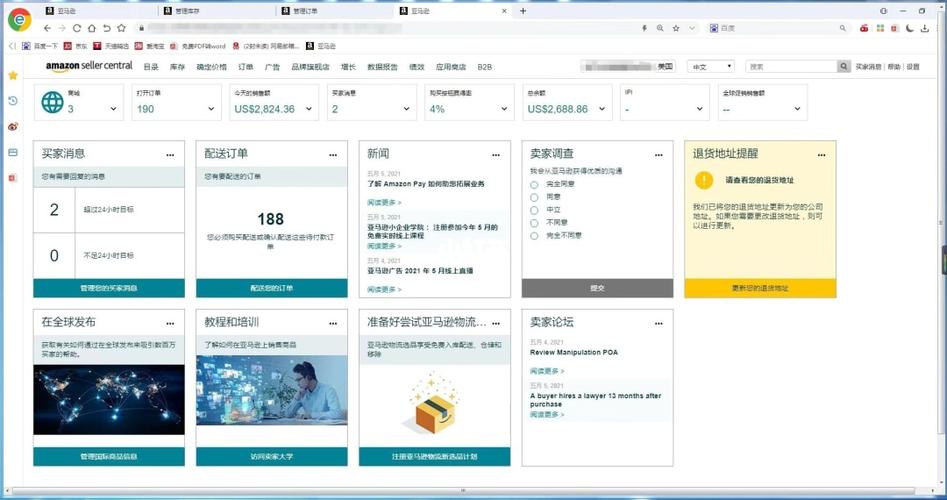Open the 库存 navigation menu
The image size is (947, 500).
177,67
